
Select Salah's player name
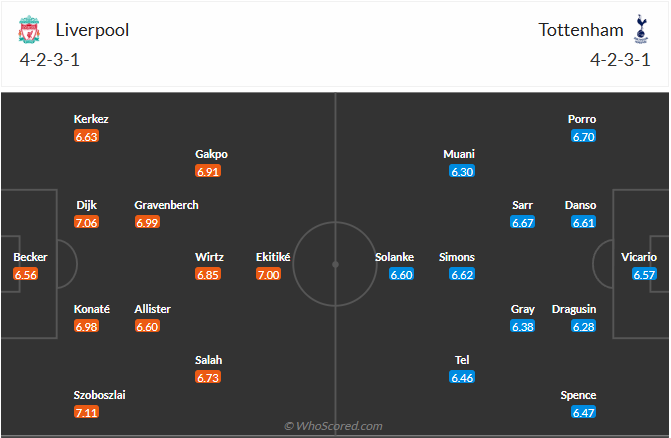coord(209,360)
